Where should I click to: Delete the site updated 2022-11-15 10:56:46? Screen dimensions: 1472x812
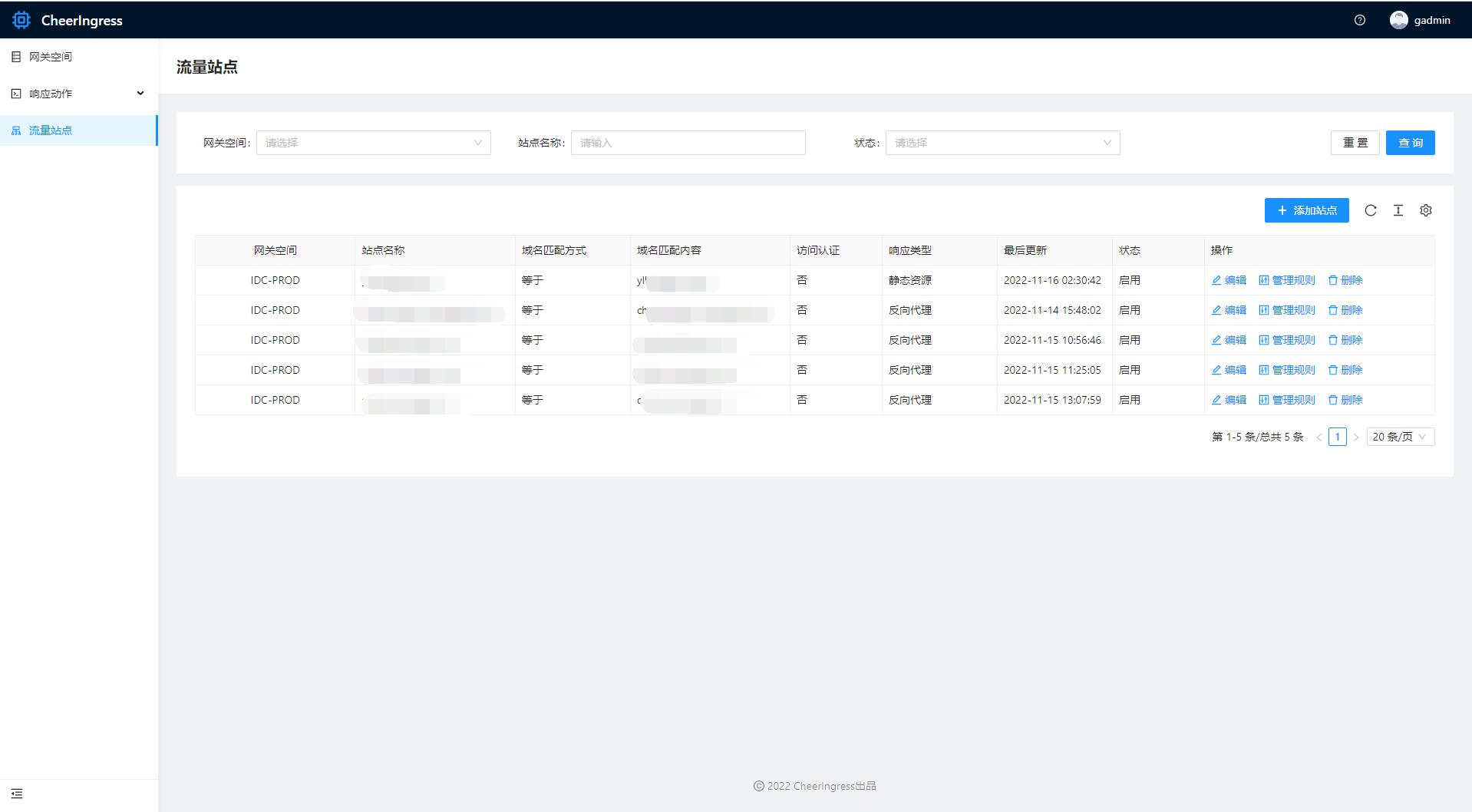pyautogui.click(x=1345, y=340)
